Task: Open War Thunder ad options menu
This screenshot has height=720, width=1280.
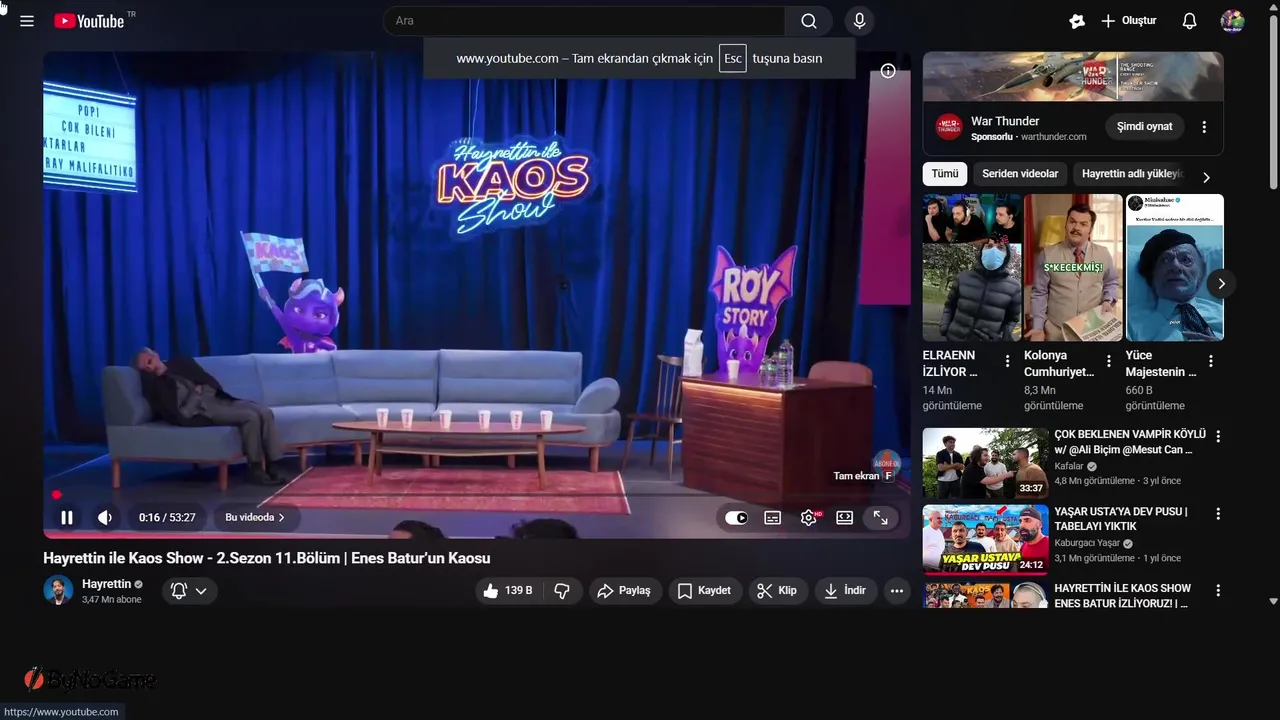Action: click(1204, 127)
